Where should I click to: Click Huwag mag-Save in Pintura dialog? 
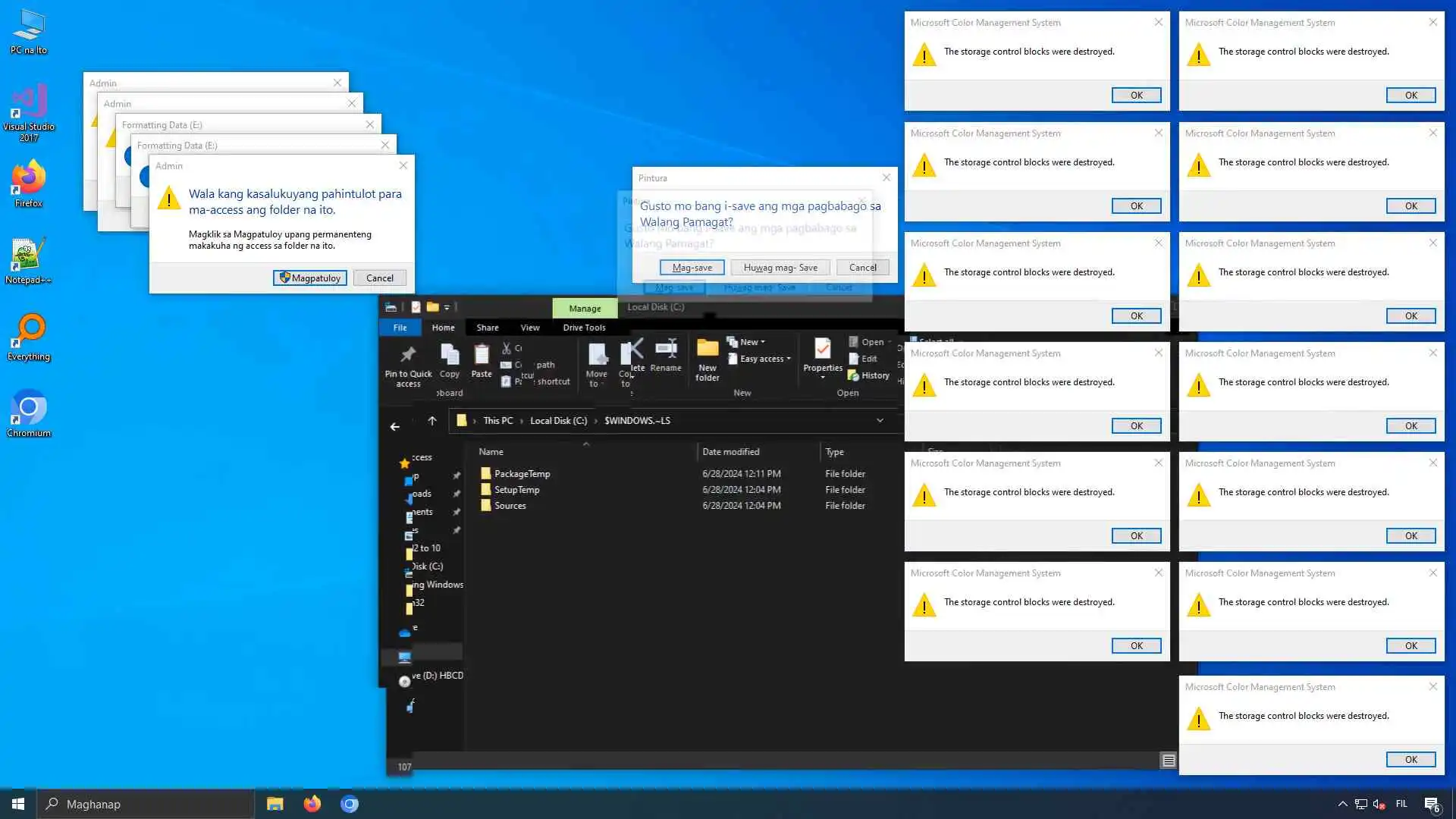[x=780, y=268]
